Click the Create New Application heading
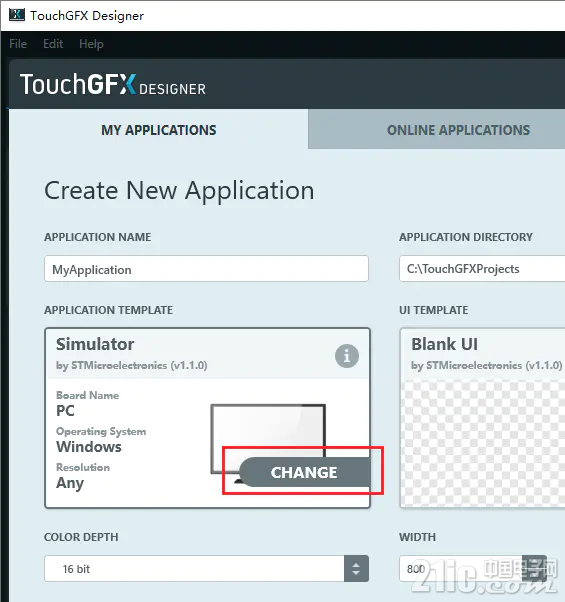The image size is (565, 602). [179, 191]
